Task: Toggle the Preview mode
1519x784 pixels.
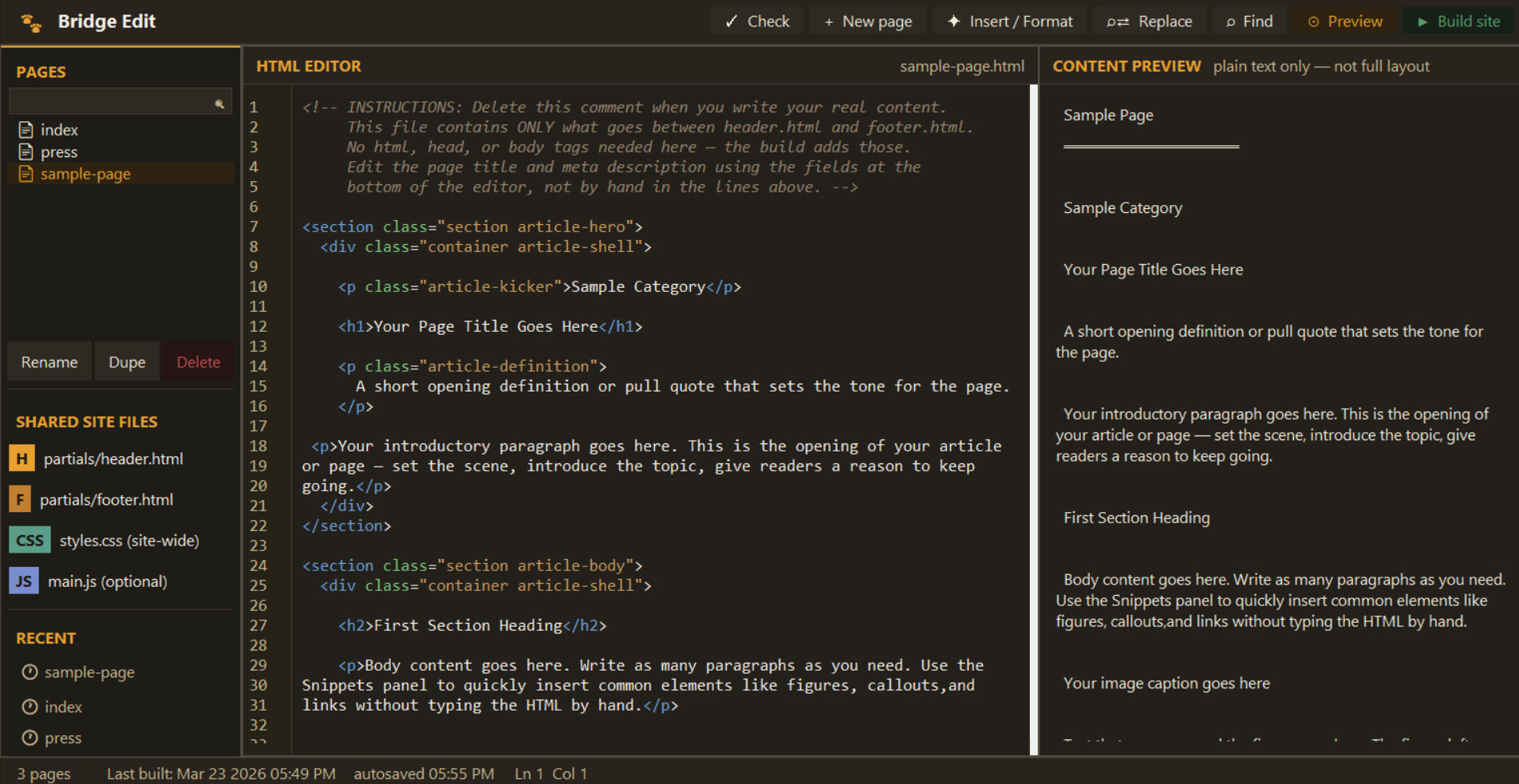Action: [1346, 21]
